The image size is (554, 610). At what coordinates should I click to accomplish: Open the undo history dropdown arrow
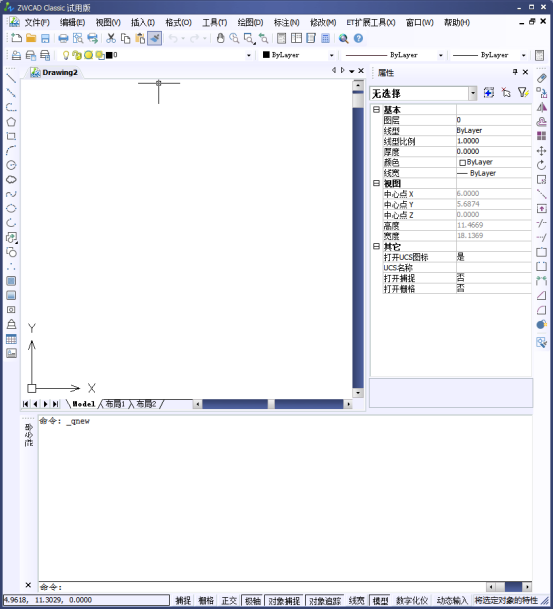[183, 38]
